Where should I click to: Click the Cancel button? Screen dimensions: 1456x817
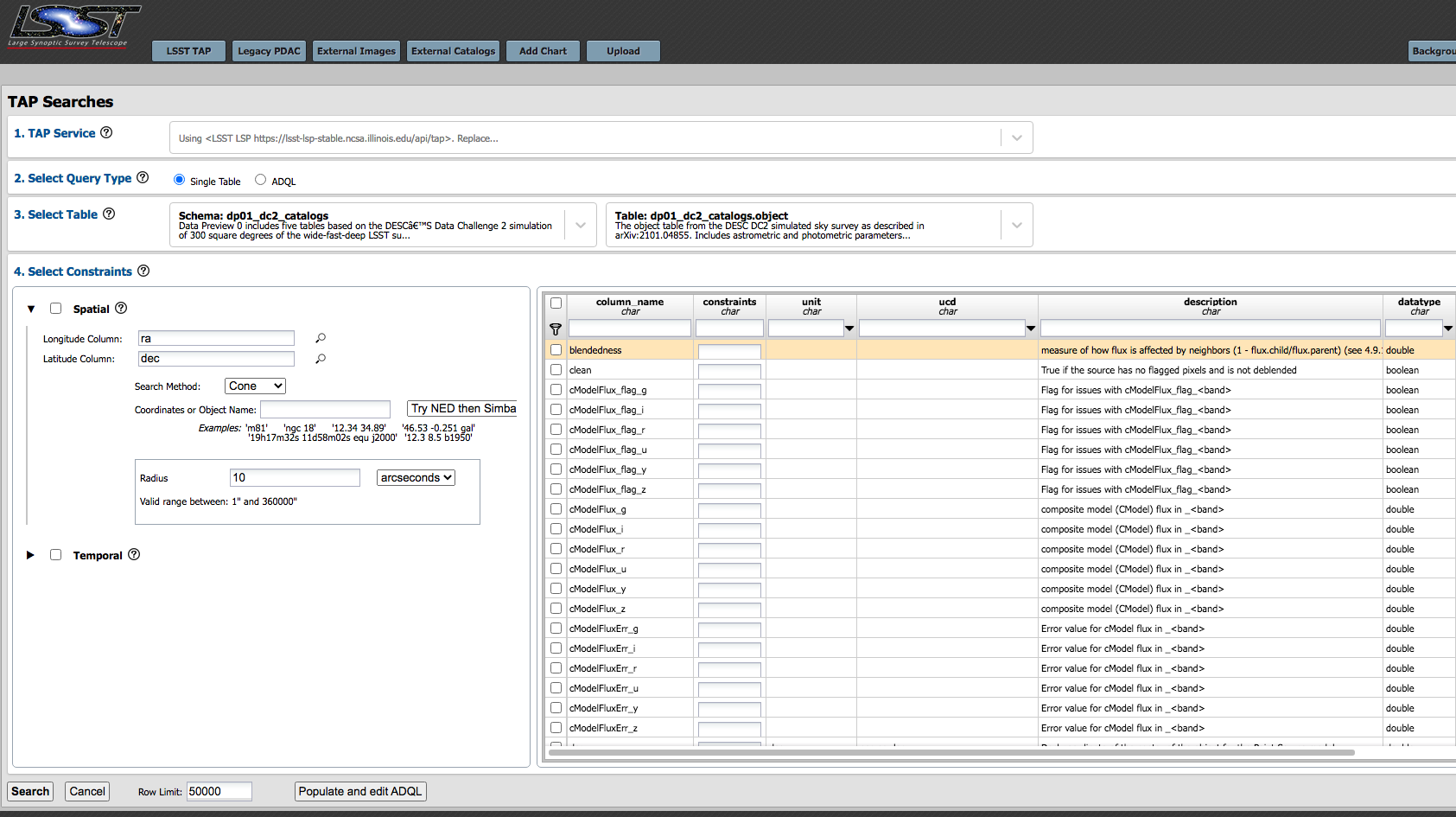tap(87, 791)
